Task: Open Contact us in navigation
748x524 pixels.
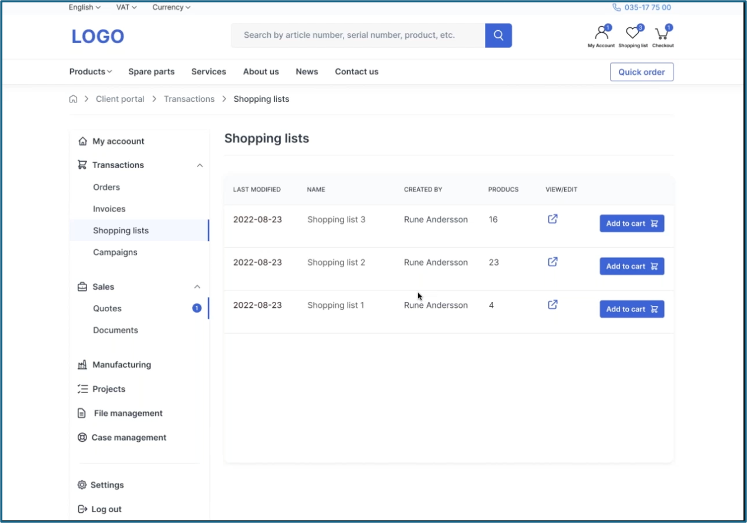Action: point(356,72)
